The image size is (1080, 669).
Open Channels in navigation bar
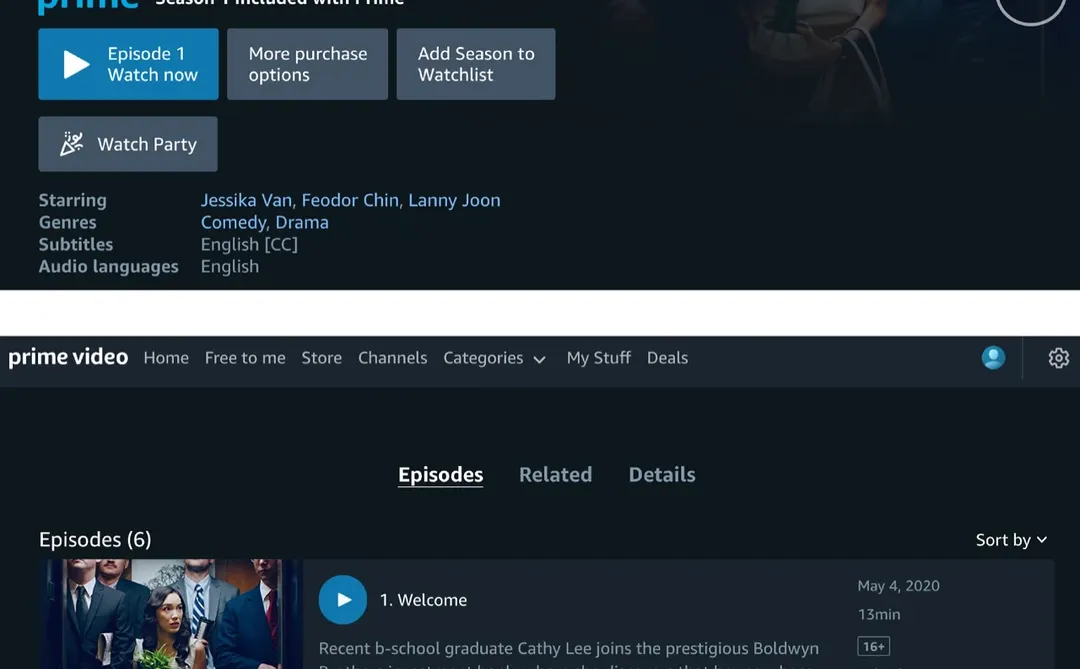393,358
